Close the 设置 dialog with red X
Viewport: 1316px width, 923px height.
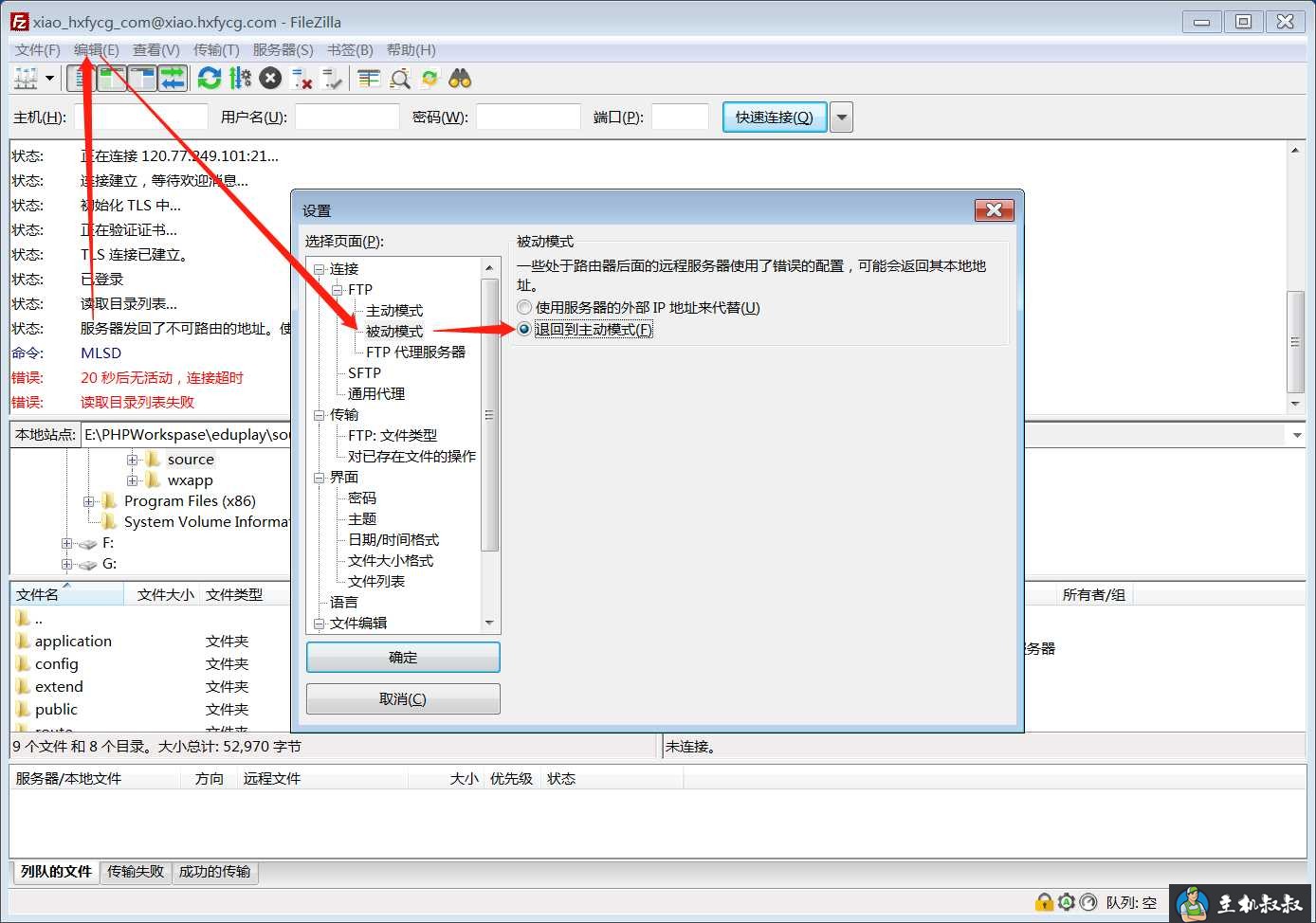pos(995,209)
